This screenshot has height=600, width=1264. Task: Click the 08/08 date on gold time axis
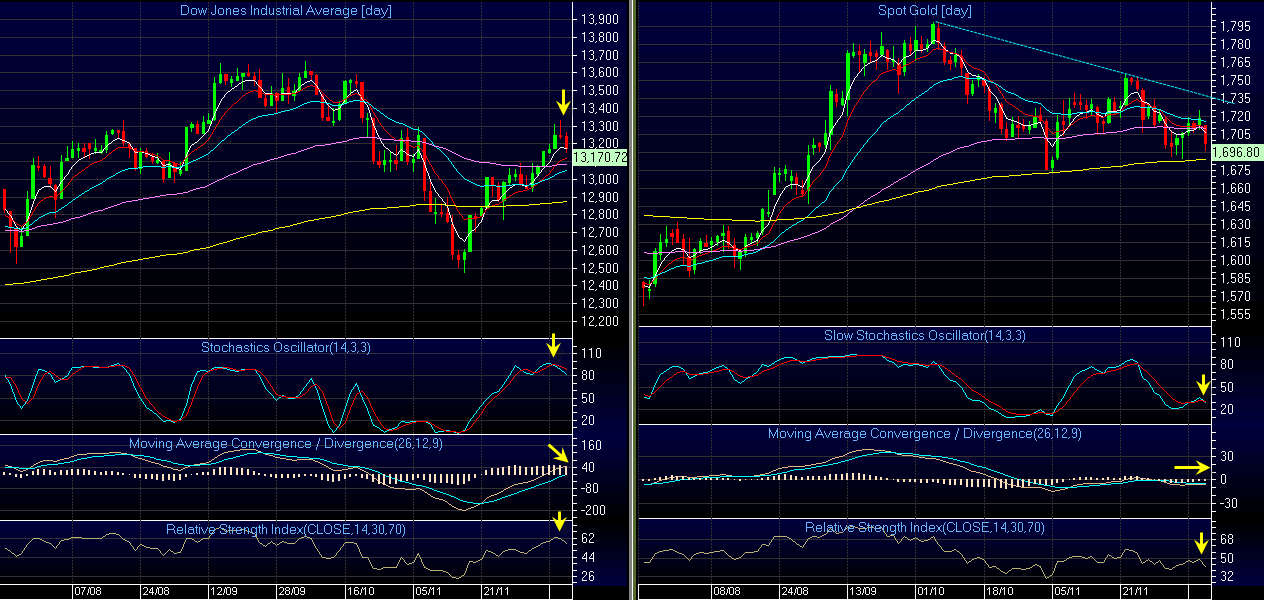click(726, 591)
